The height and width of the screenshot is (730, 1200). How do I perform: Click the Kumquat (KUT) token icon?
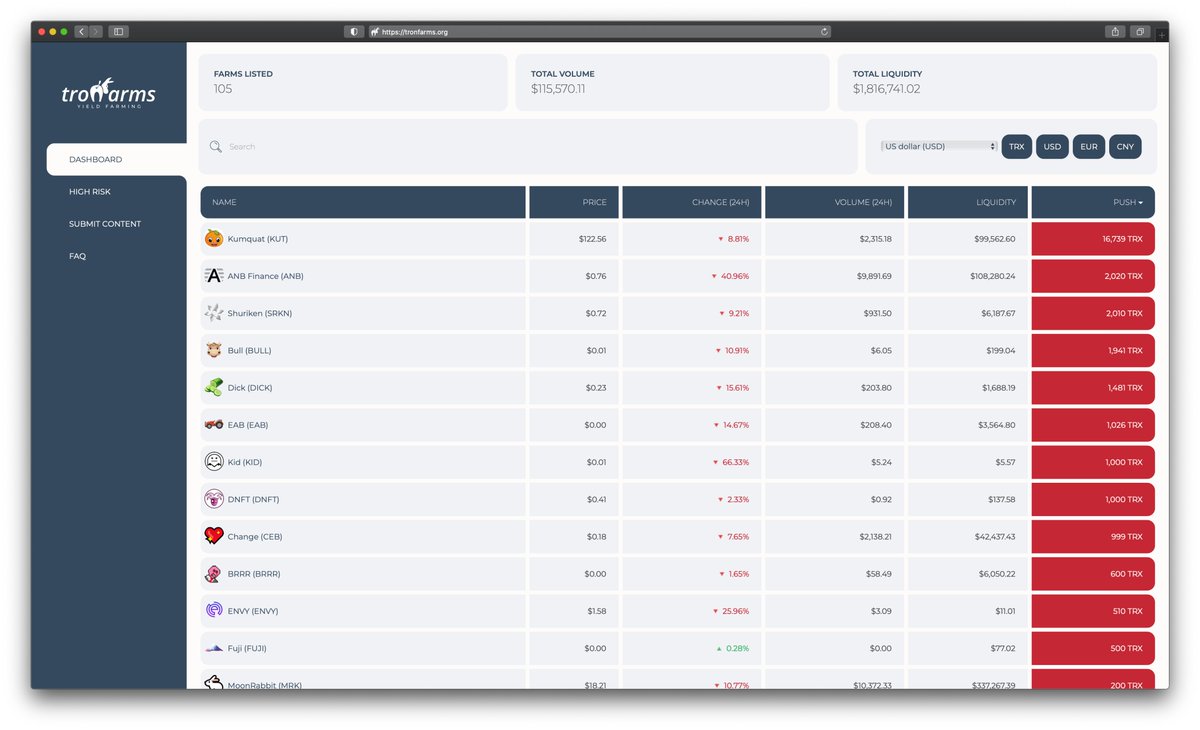(x=213, y=239)
